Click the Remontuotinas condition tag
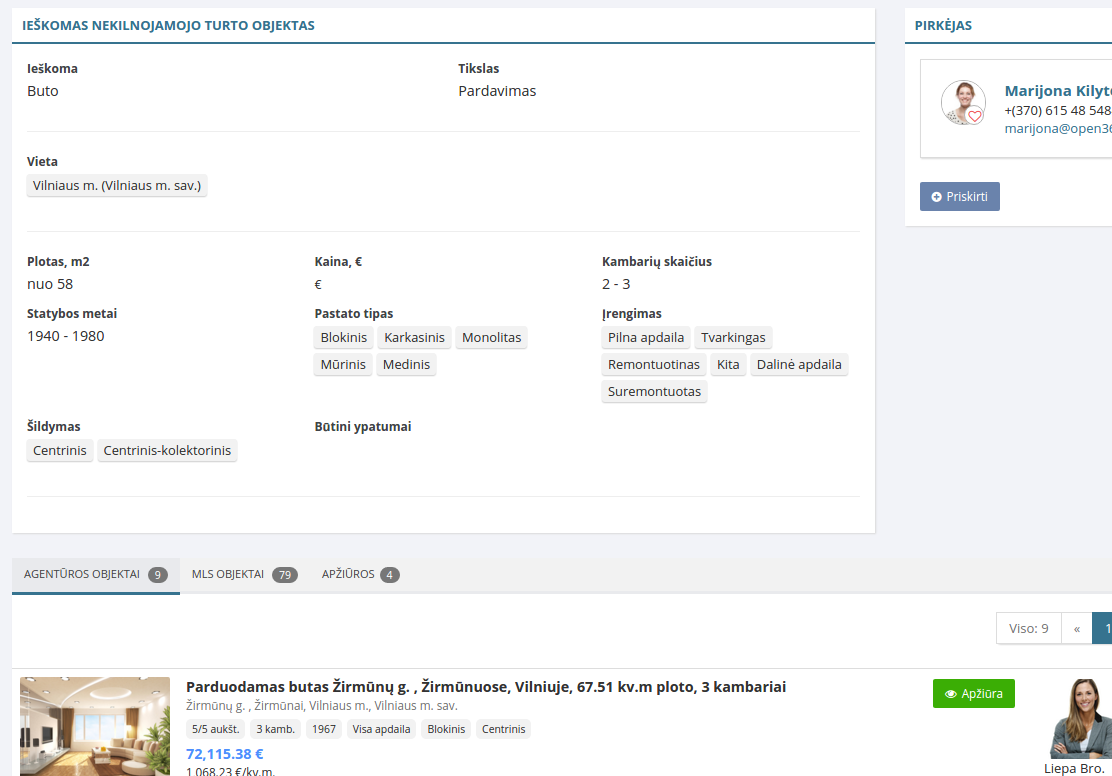The width and height of the screenshot is (1112, 776). [x=654, y=365]
